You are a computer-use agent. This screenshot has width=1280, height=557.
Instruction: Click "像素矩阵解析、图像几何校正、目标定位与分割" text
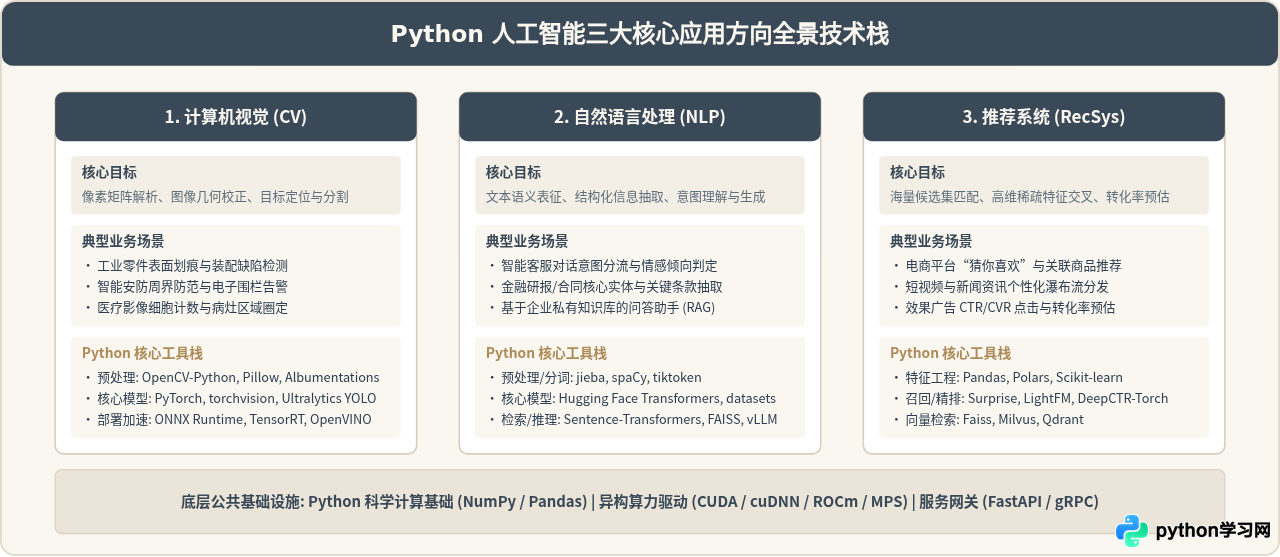(x=215, y=197)
